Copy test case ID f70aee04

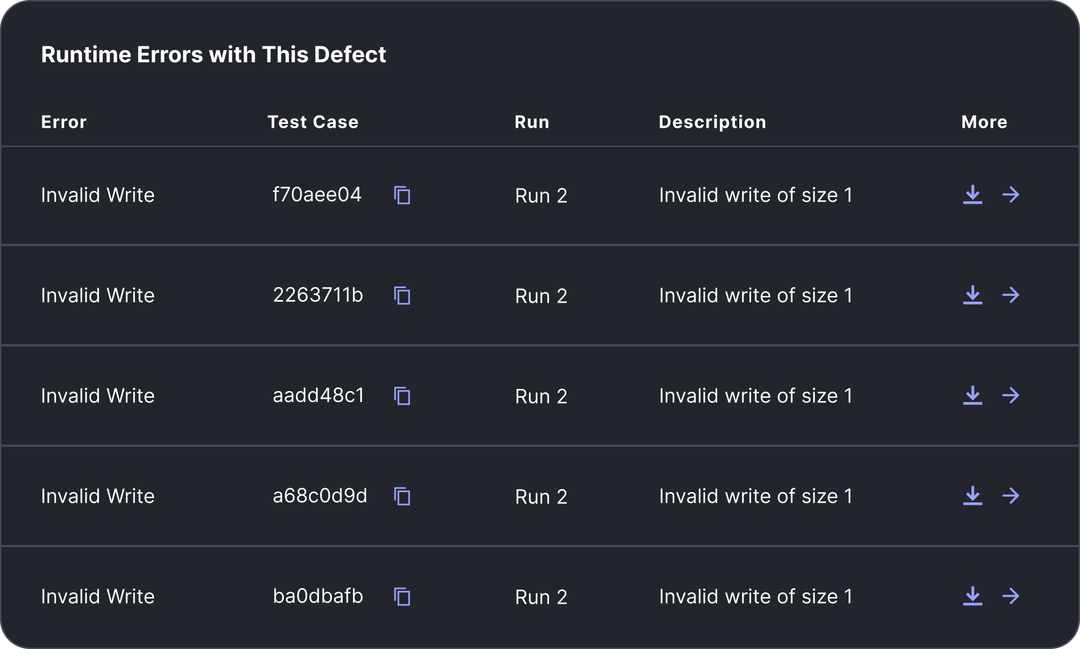(x=402, y=195)
